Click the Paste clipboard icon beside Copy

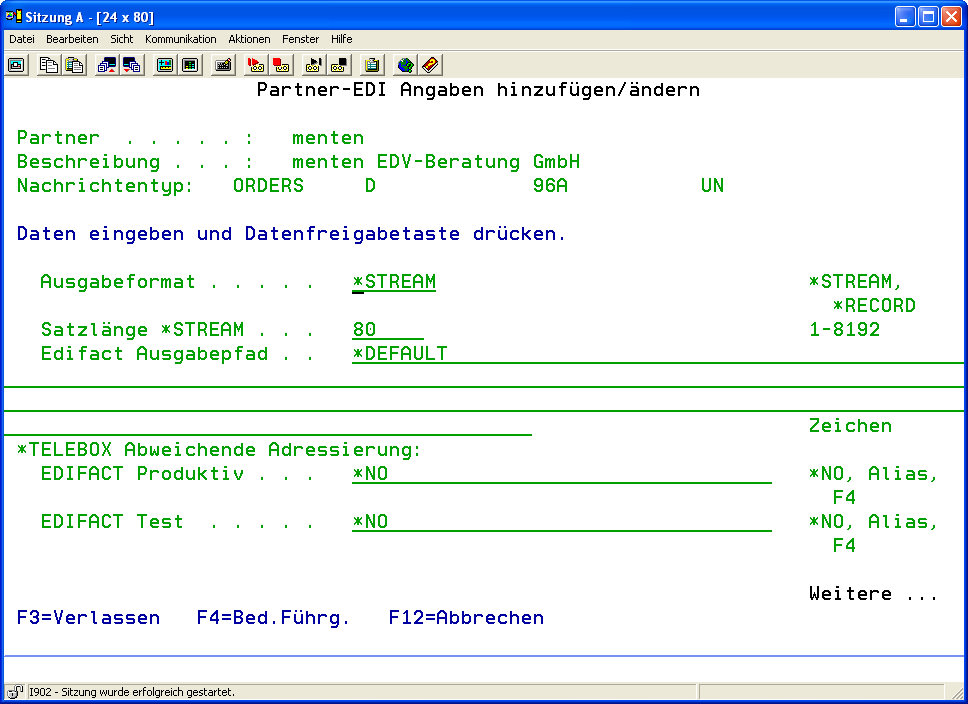coord(74,65)
